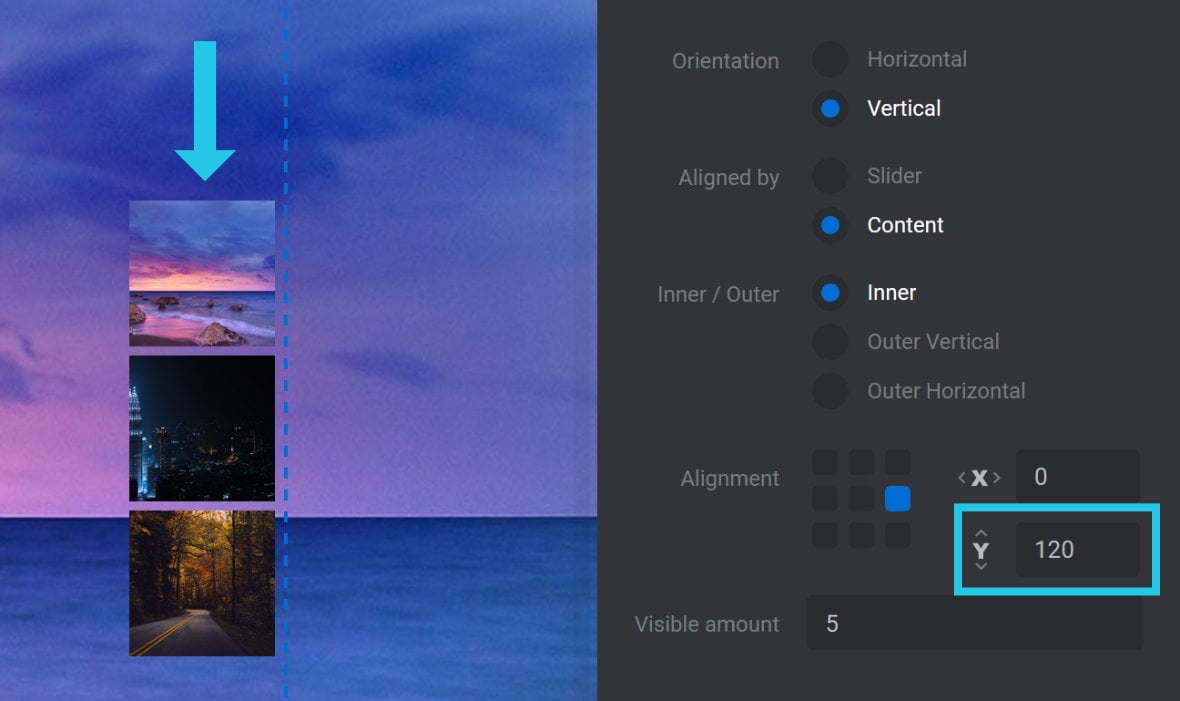This screenshot has width=1180, height=701.
Task: Focus the Visible amount field showing 5
Action: (x=975, y=623)
